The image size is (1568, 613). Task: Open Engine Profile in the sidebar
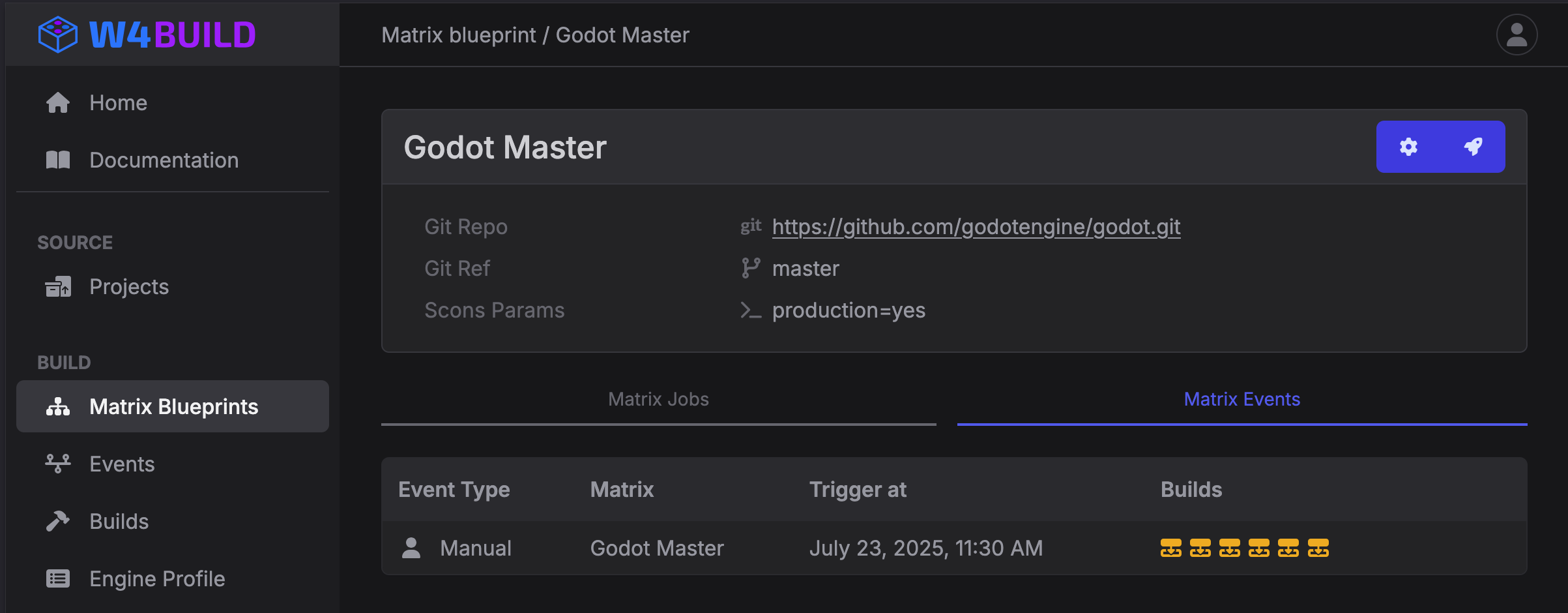[173, 578]
